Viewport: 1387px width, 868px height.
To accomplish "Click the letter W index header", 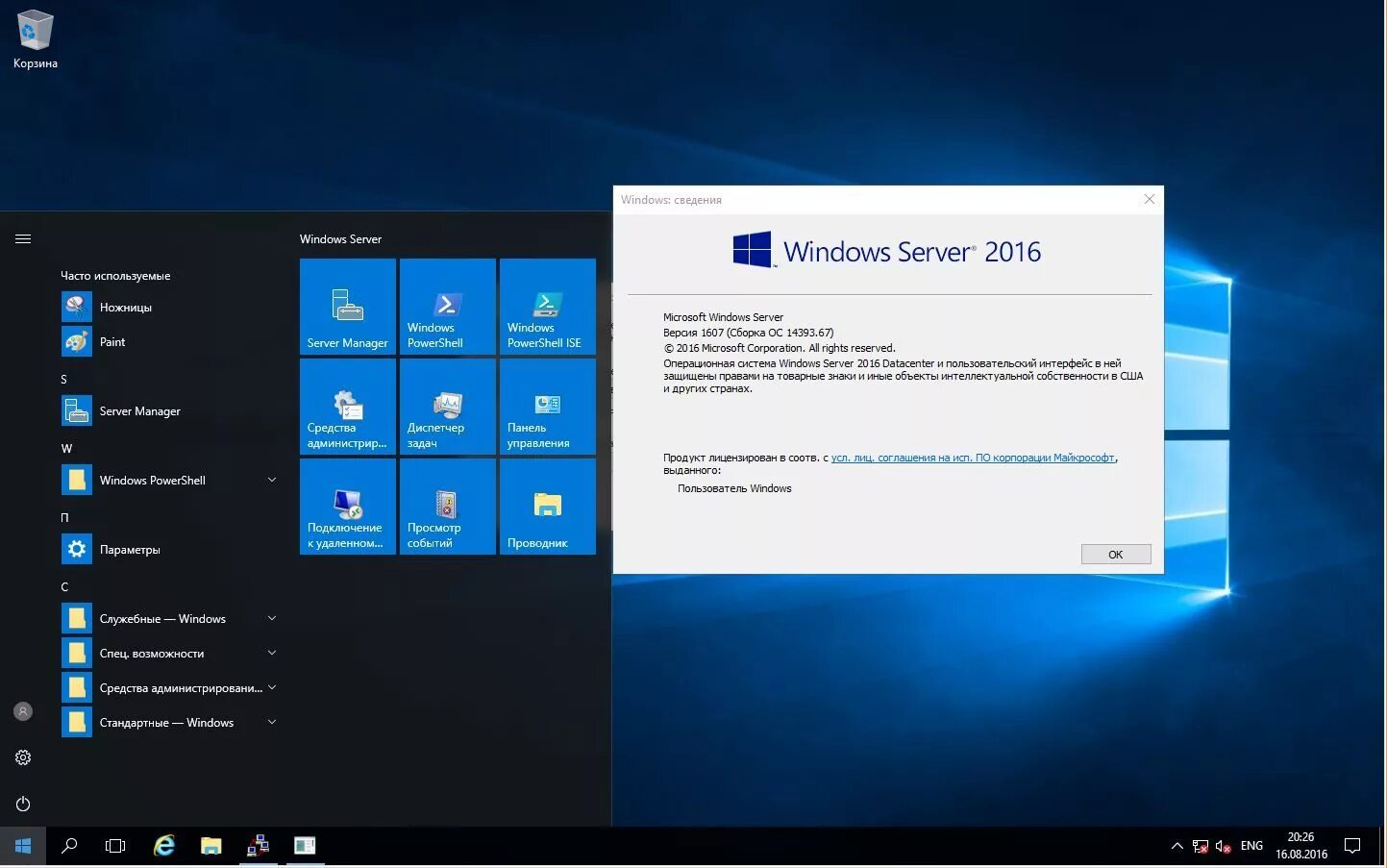I will [x=66, y=449].
